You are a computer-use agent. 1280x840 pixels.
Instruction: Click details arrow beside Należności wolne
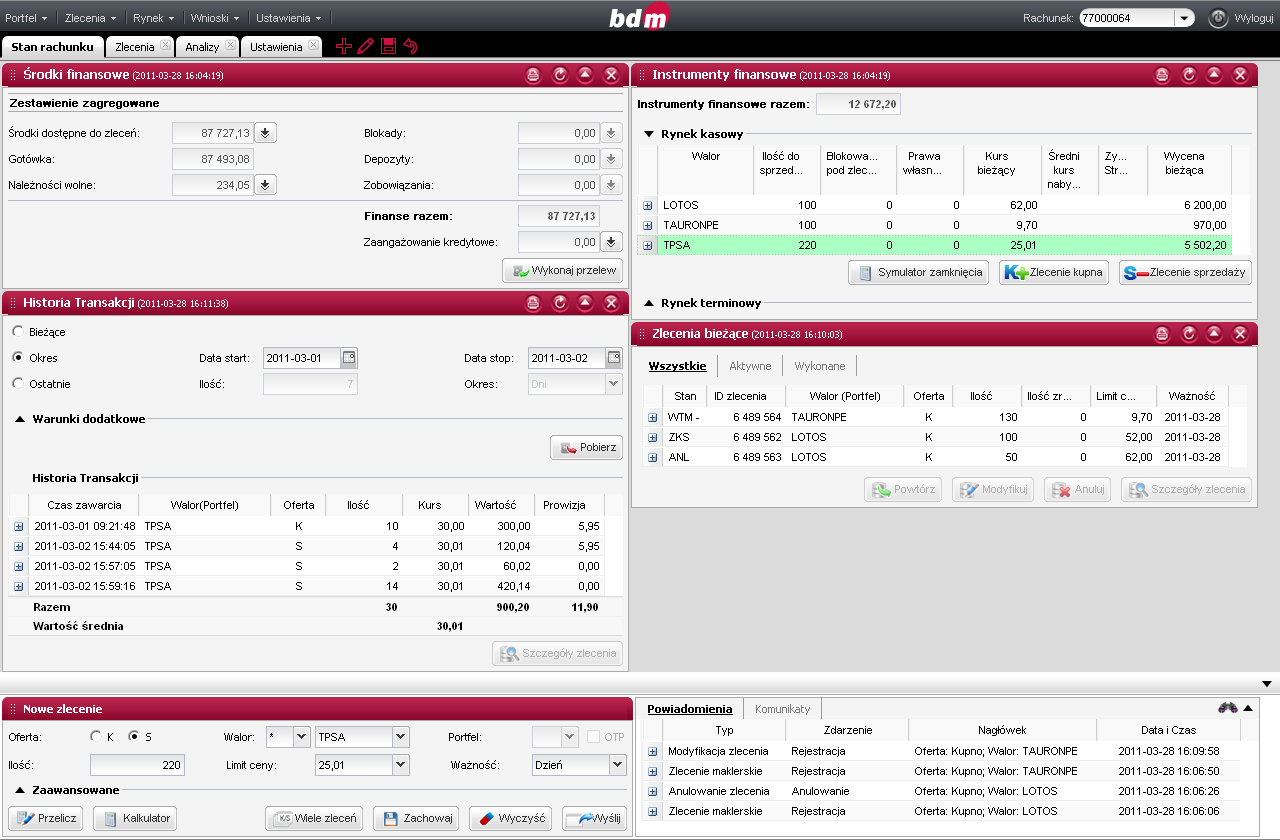click(265, 185)
